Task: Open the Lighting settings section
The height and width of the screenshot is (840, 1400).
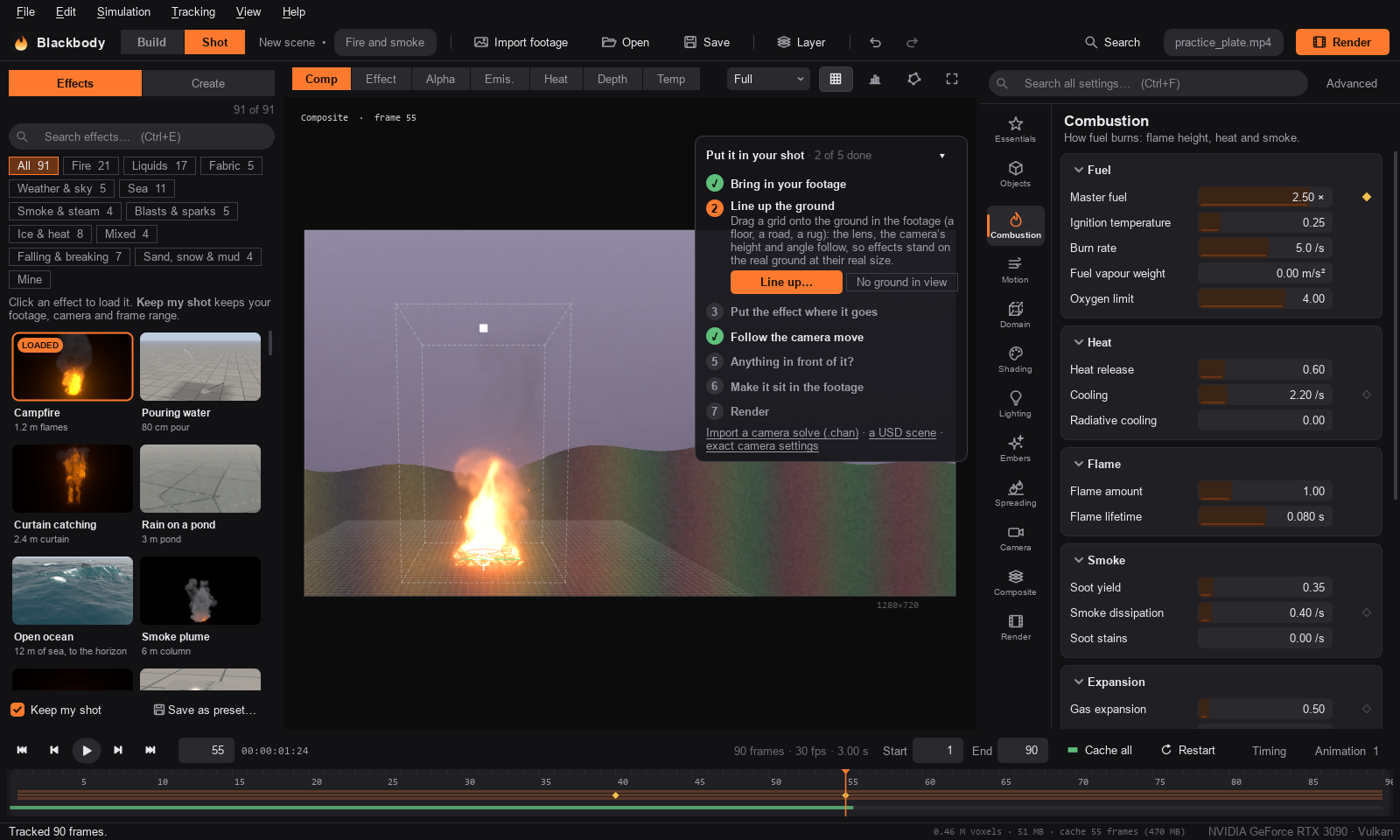Action: point(1015,404)
